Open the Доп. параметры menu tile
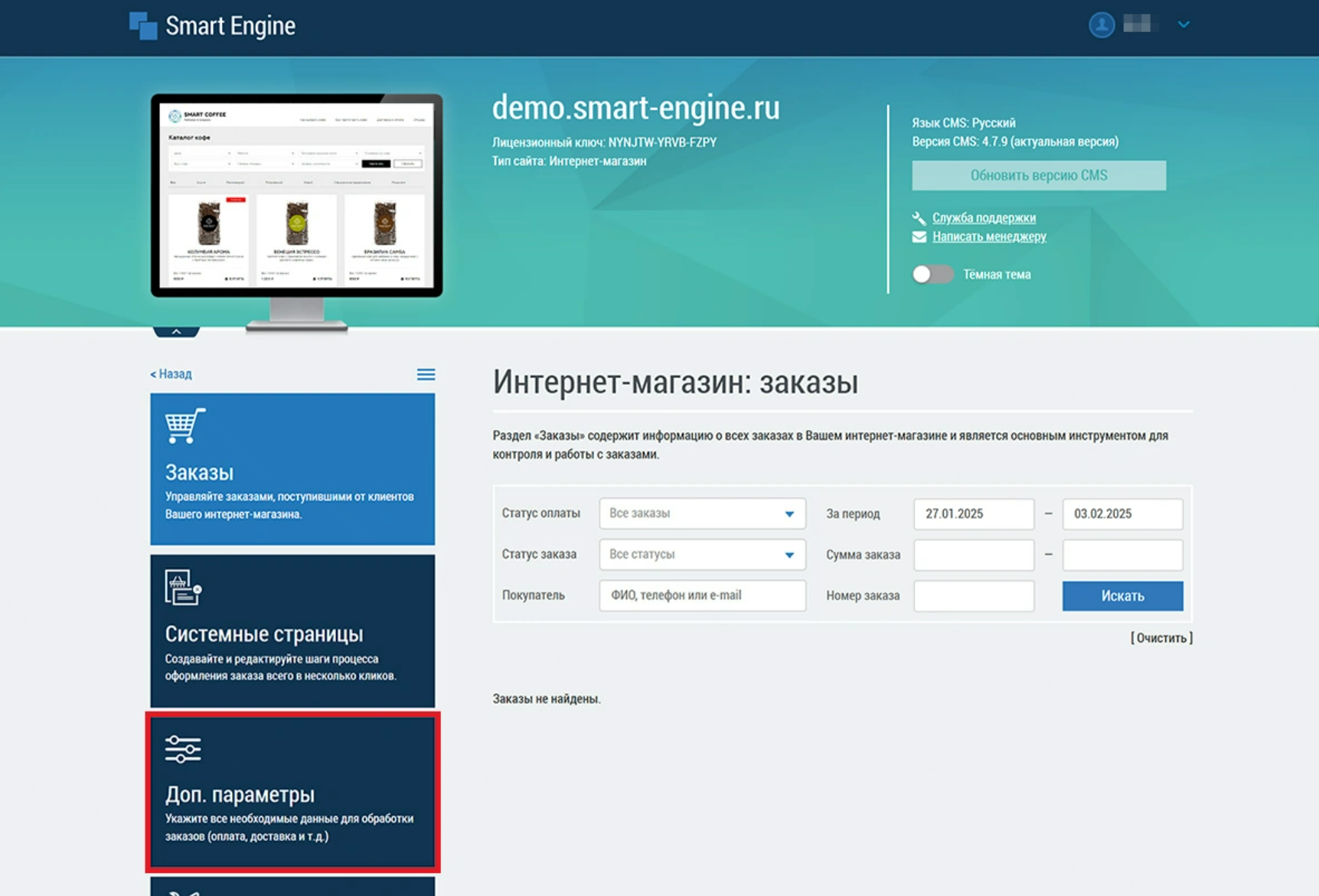 coord(292,792)
